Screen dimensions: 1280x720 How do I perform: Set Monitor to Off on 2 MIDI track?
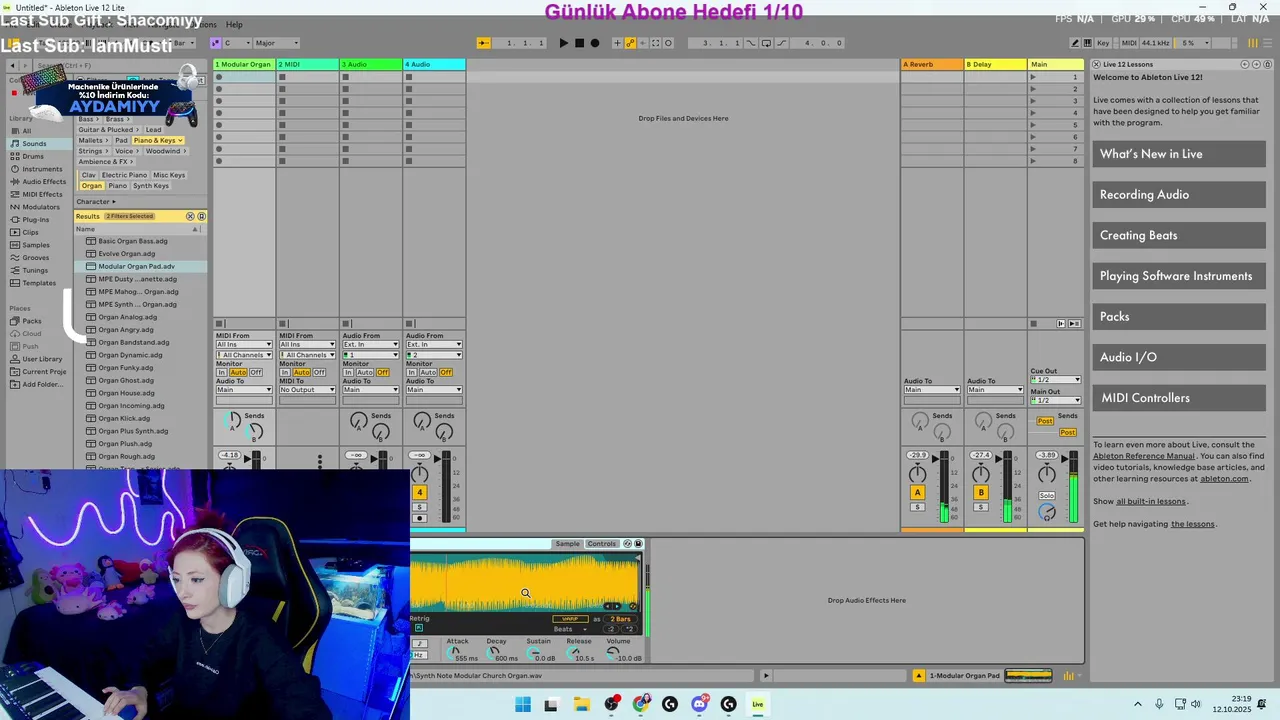click(319, 372)
